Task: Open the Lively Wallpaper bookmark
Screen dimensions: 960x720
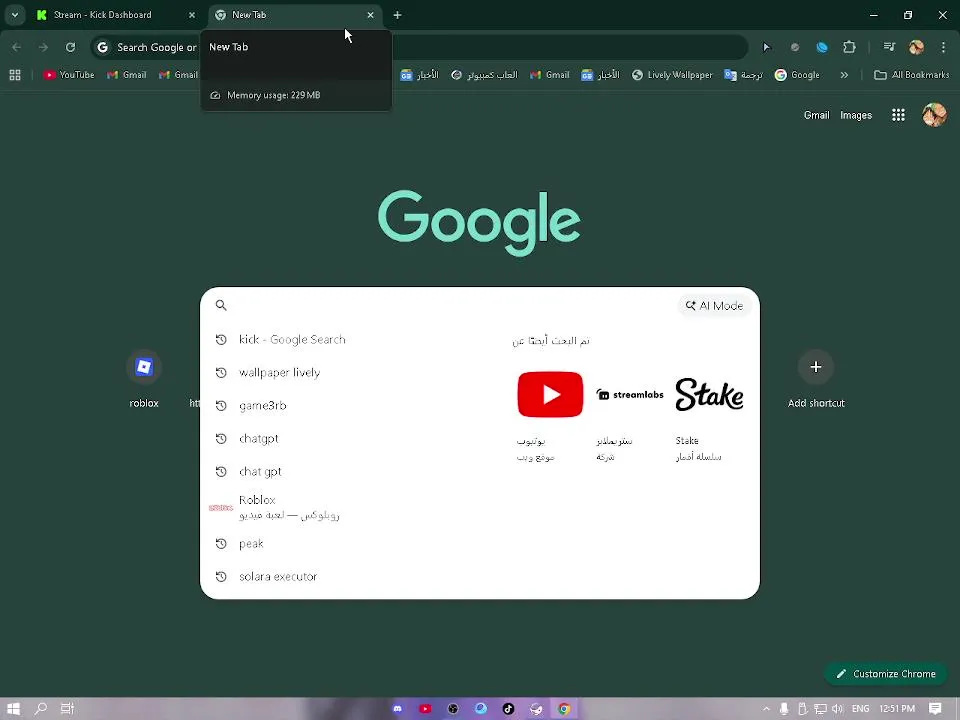Action: [x=672, y=75]
